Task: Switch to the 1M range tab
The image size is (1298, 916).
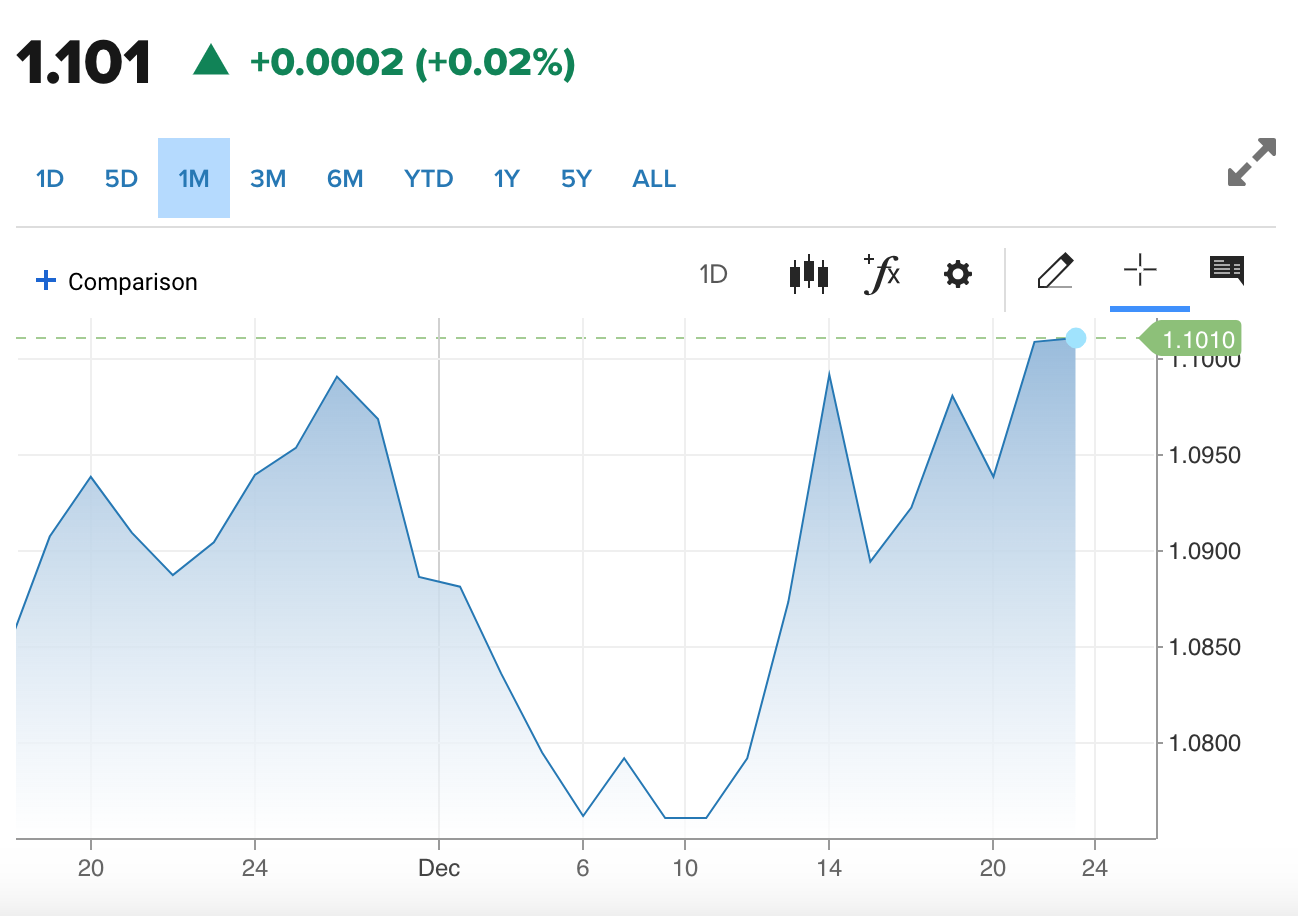Action: (x=194, y=179)
